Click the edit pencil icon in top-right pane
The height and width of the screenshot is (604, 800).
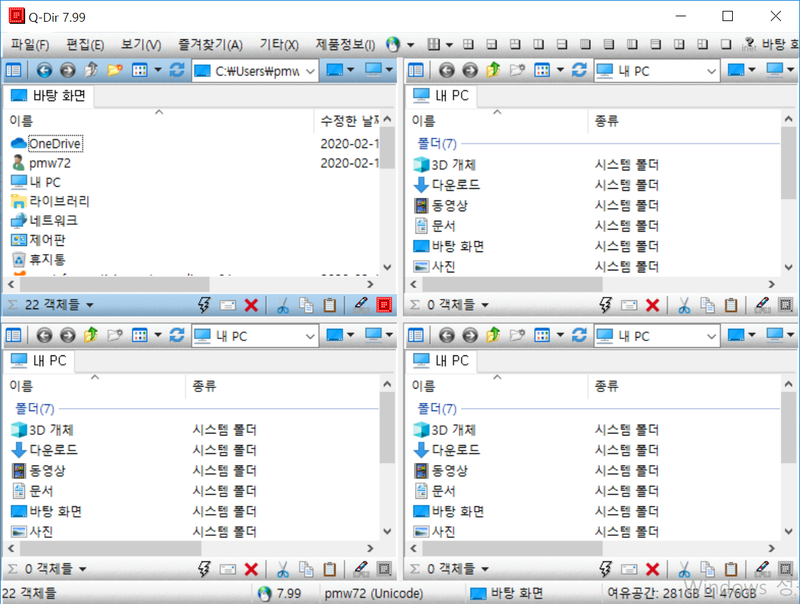tap(762, 305)
